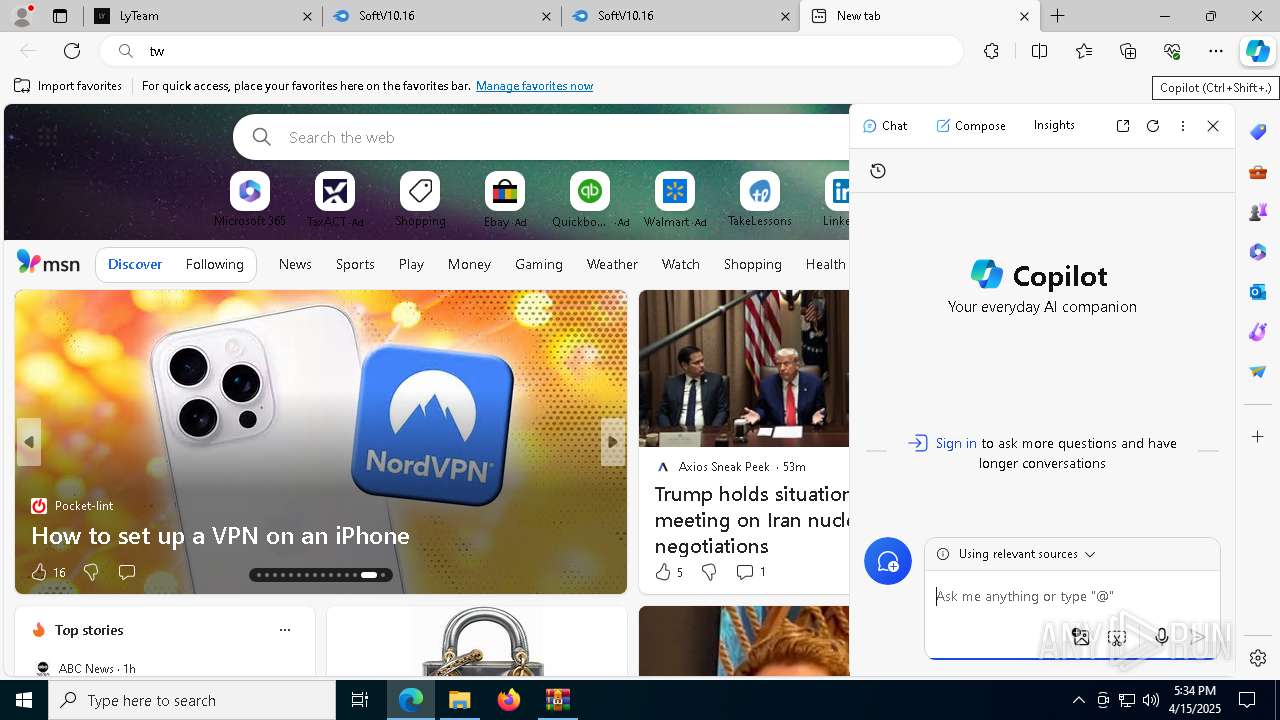Start a new Copilot topic
The width and height of the screenshot is (1280, 720).
click(x=888, y=562)
